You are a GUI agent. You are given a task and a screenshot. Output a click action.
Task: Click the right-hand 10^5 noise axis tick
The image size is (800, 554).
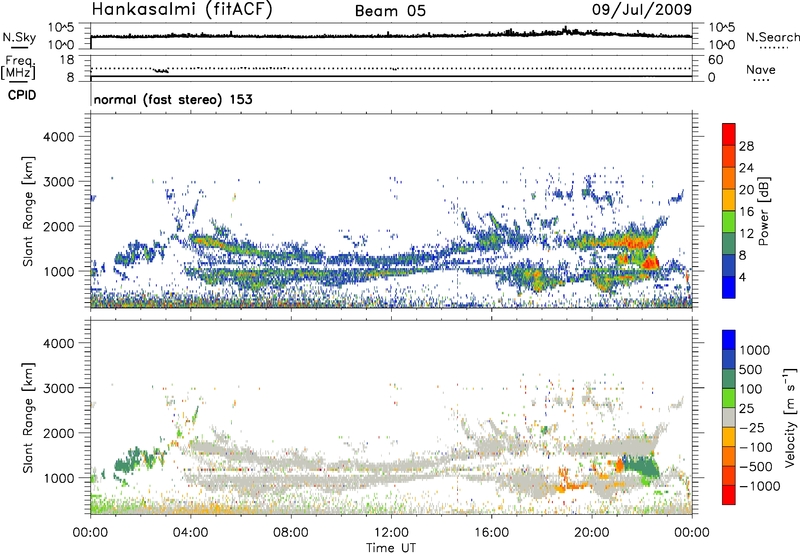click(x=722, y=28)
